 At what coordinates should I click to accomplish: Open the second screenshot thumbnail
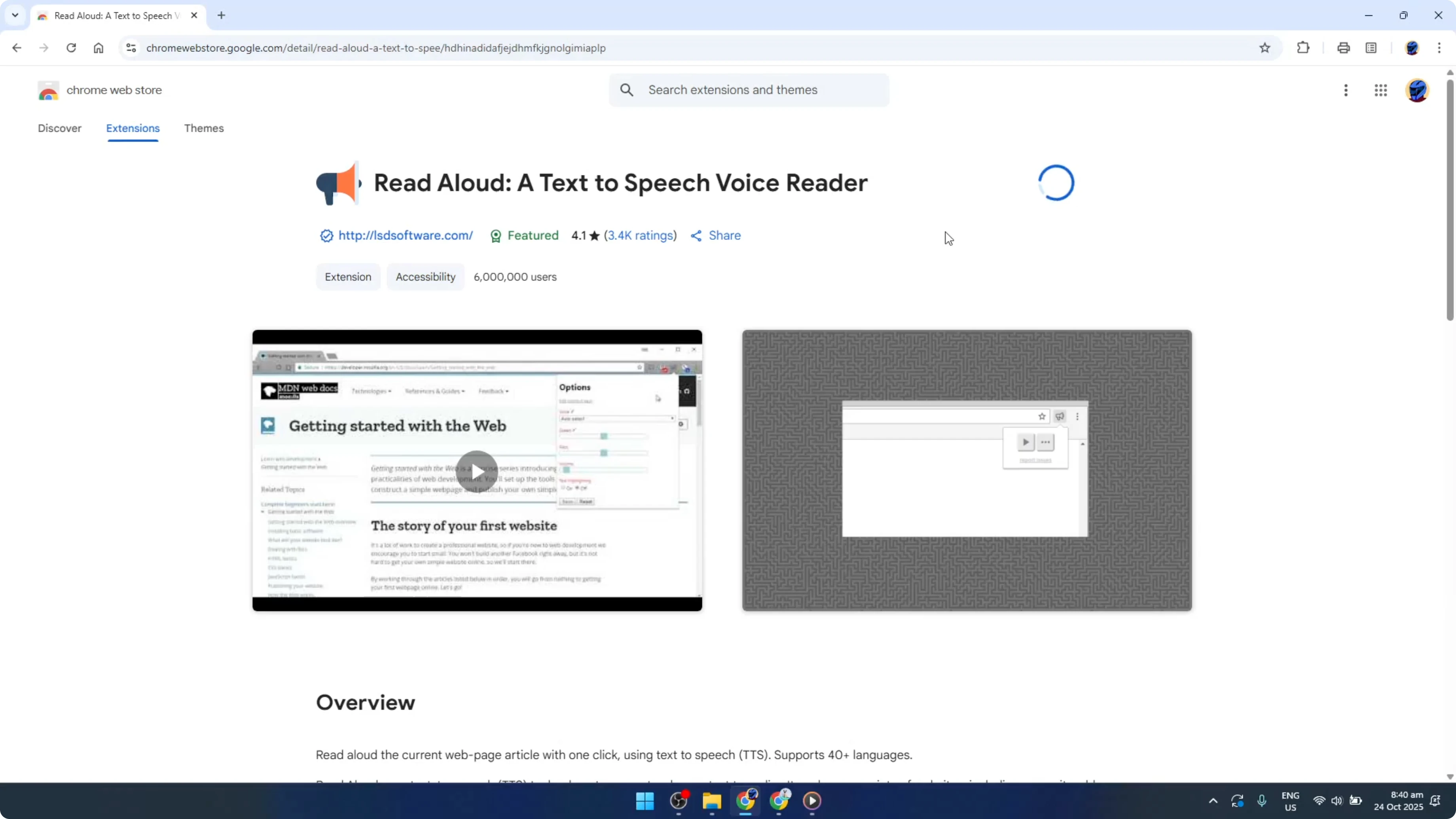[967, 470]
